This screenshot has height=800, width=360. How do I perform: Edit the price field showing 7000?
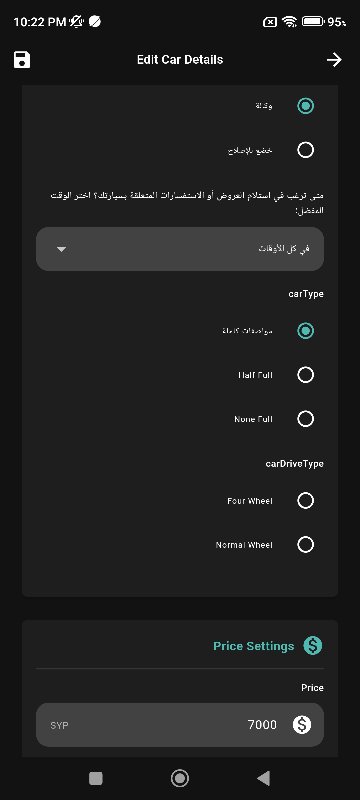[x=180, y=724]
